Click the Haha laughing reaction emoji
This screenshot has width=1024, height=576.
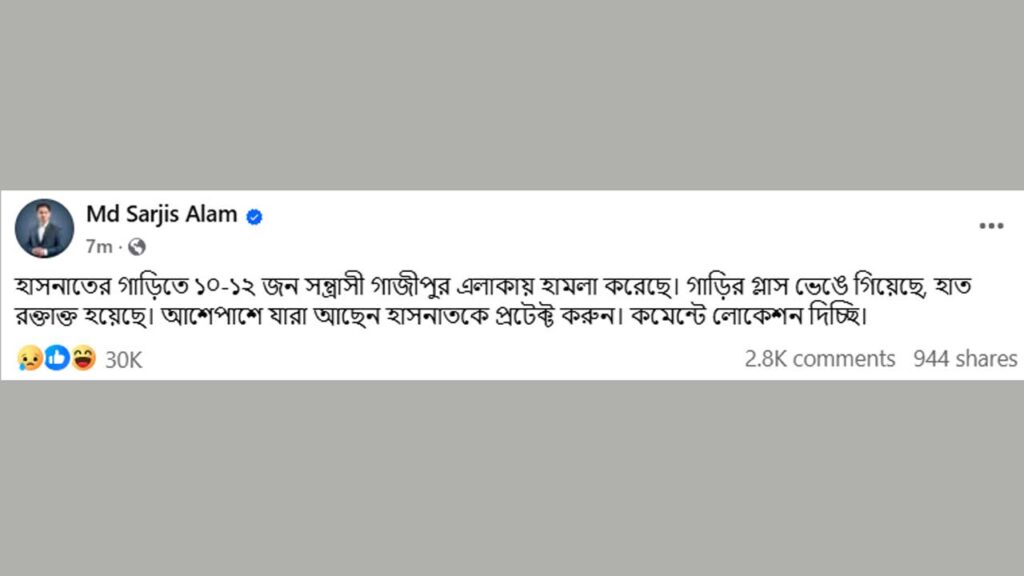click(83, 358)
